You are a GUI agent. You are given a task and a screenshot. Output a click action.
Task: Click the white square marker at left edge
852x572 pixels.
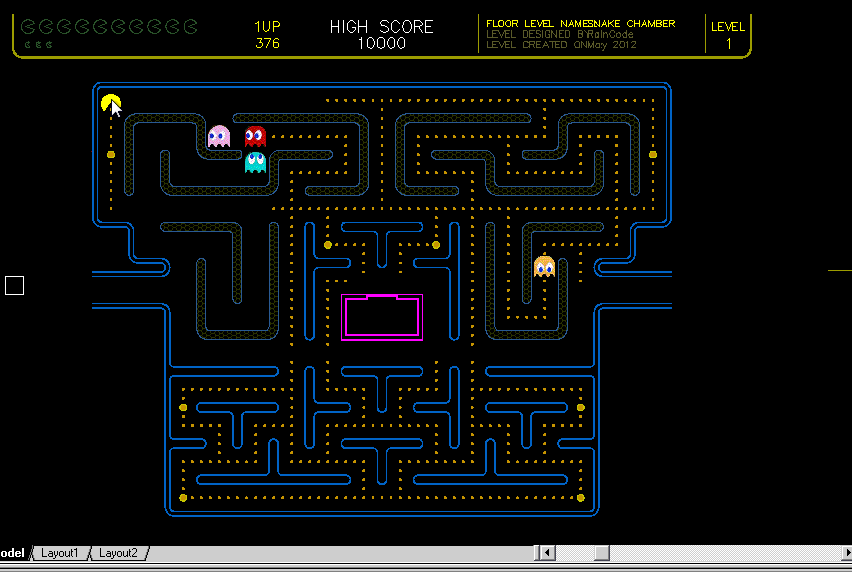point(15,286)
